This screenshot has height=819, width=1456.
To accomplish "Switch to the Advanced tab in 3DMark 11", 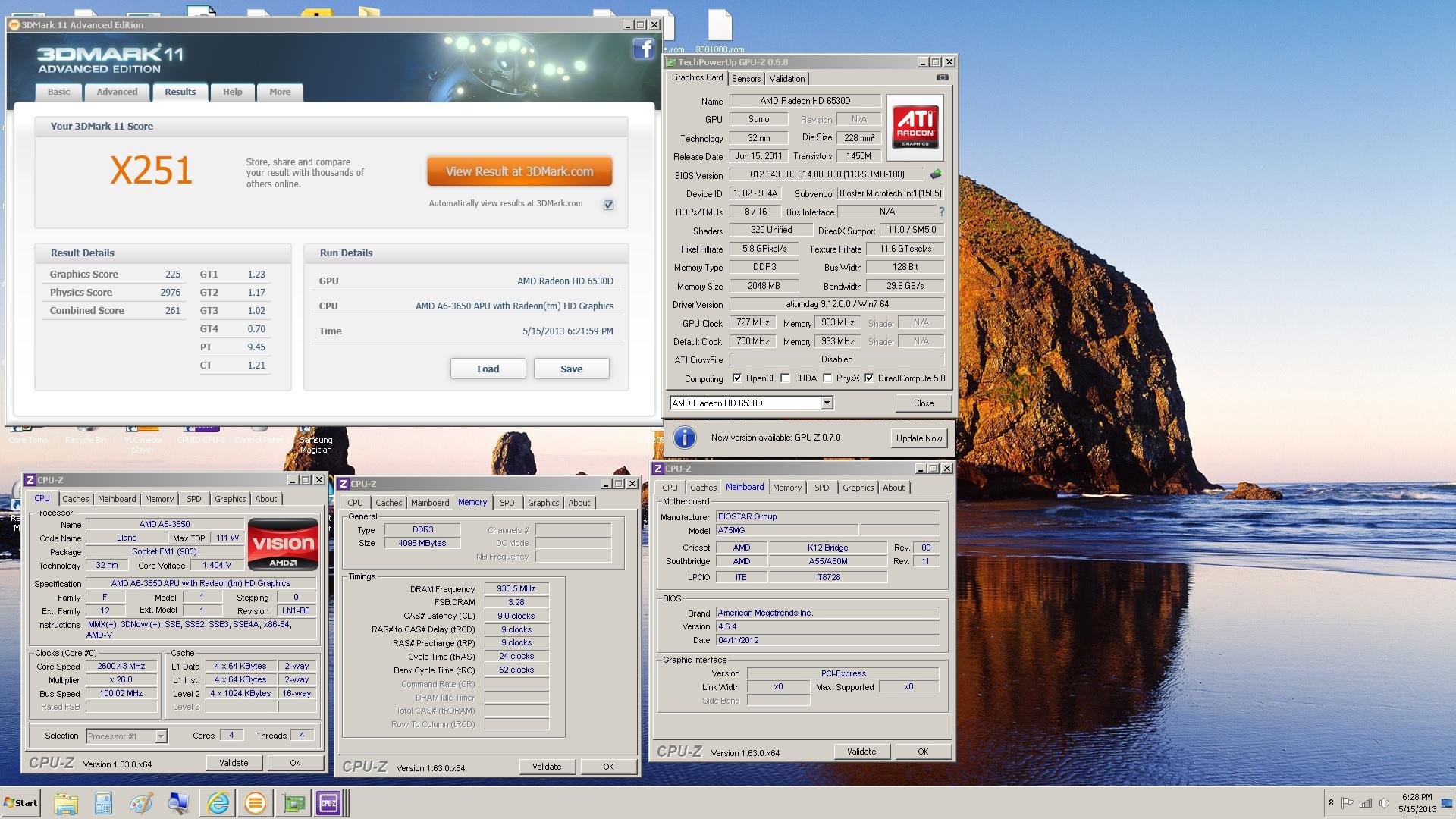I will click(x=117, y=92).
